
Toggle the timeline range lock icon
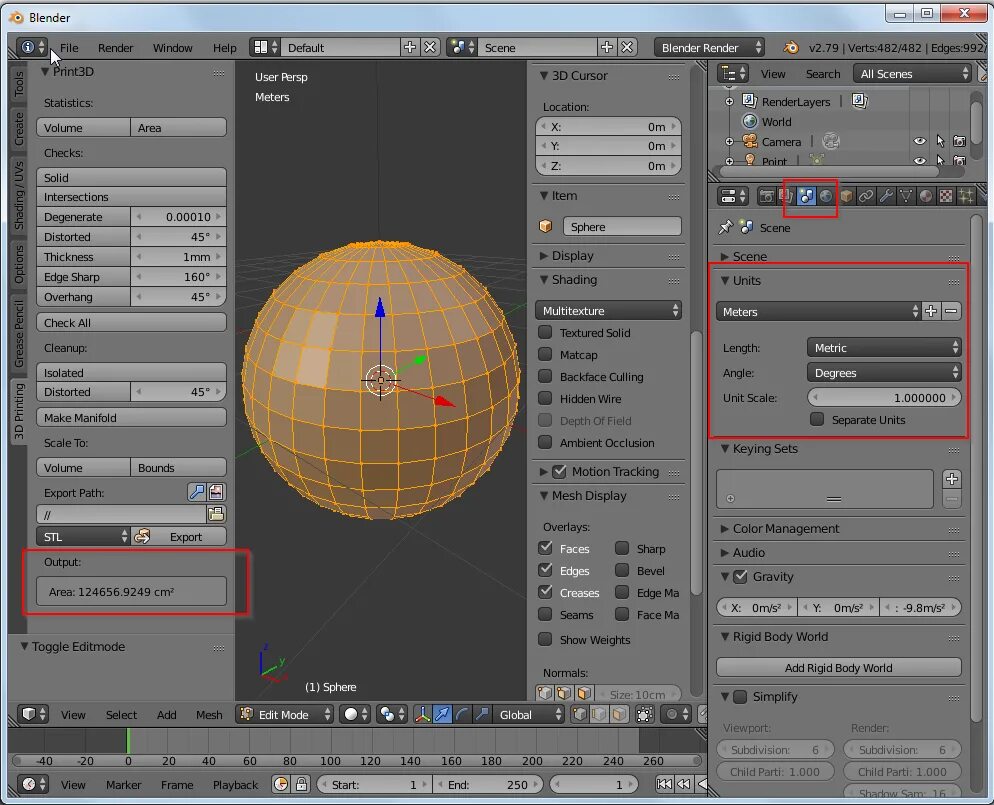302,785
